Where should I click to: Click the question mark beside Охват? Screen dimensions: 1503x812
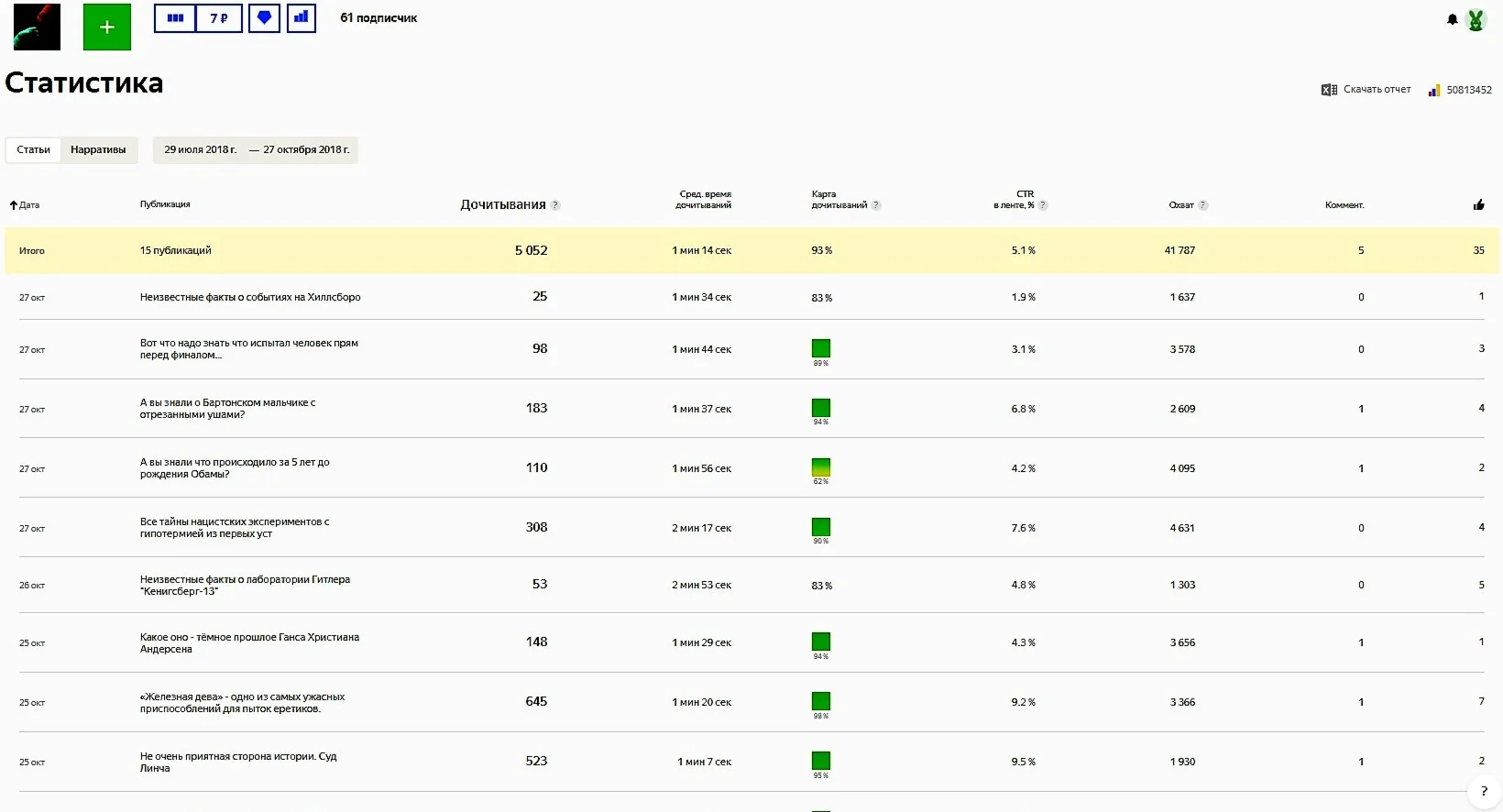(x=1203, y=205)
